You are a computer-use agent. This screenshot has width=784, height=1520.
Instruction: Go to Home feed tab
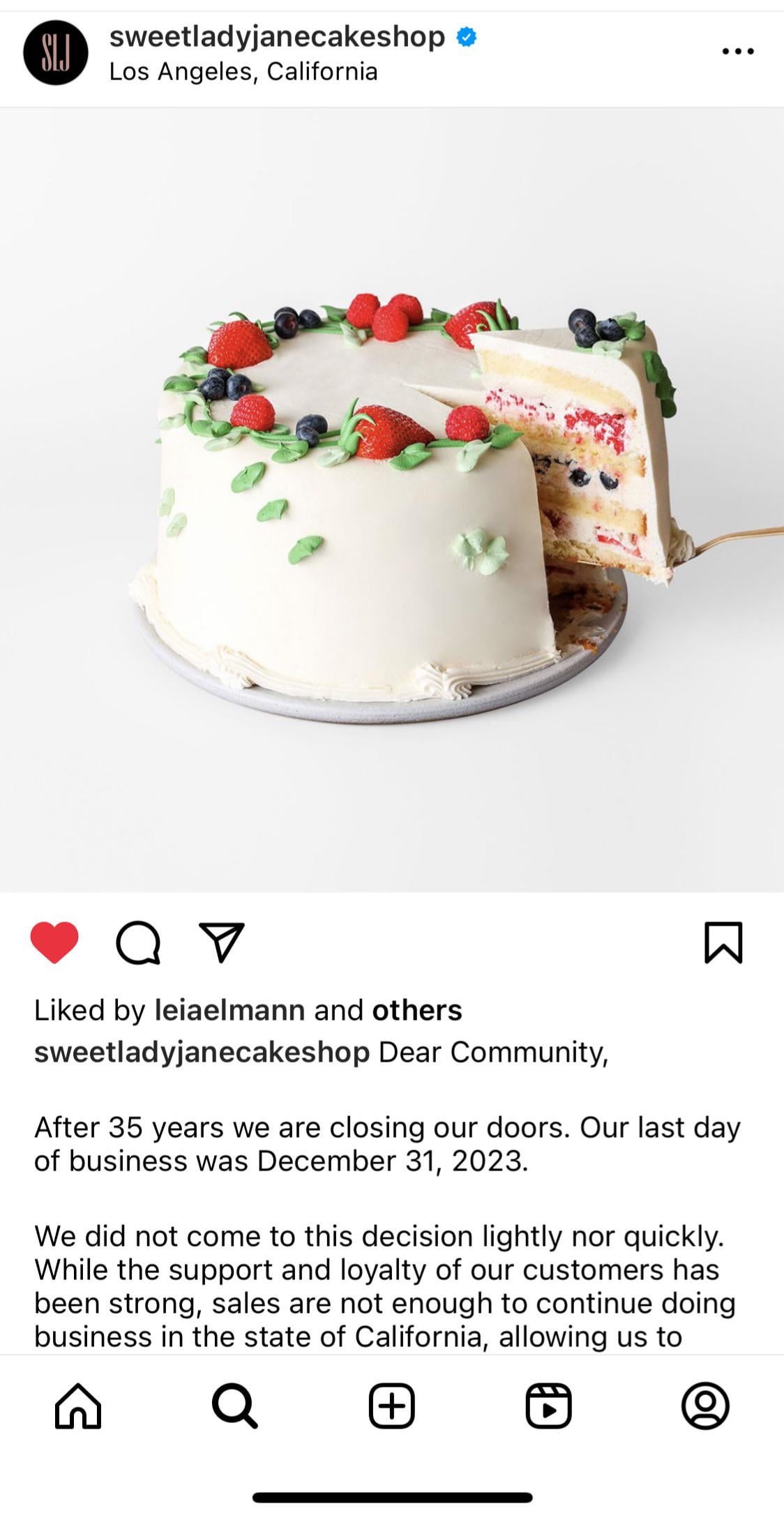click(x=78, y=1406)
